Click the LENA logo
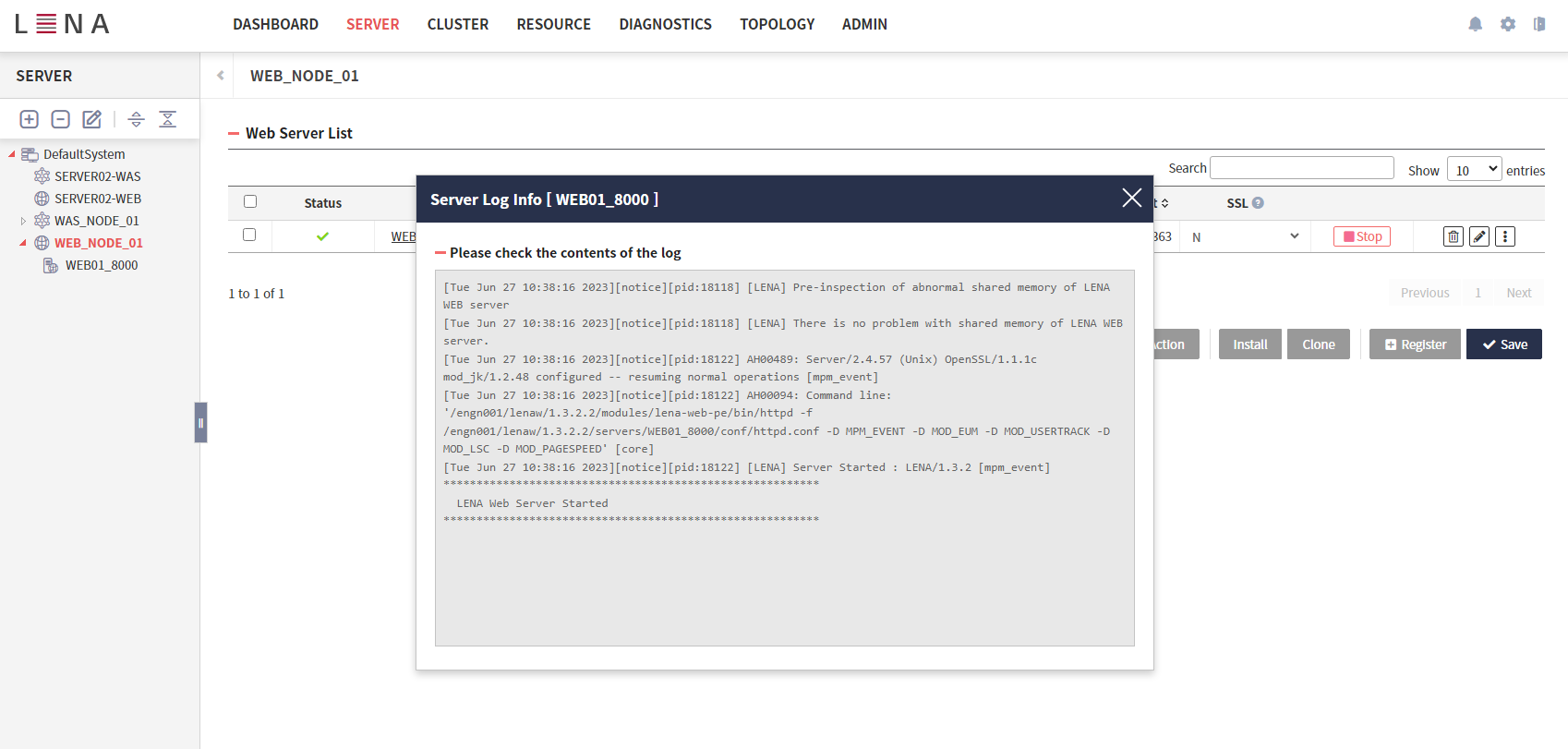This screenshot has width=1568, height=749. [62, 24]
